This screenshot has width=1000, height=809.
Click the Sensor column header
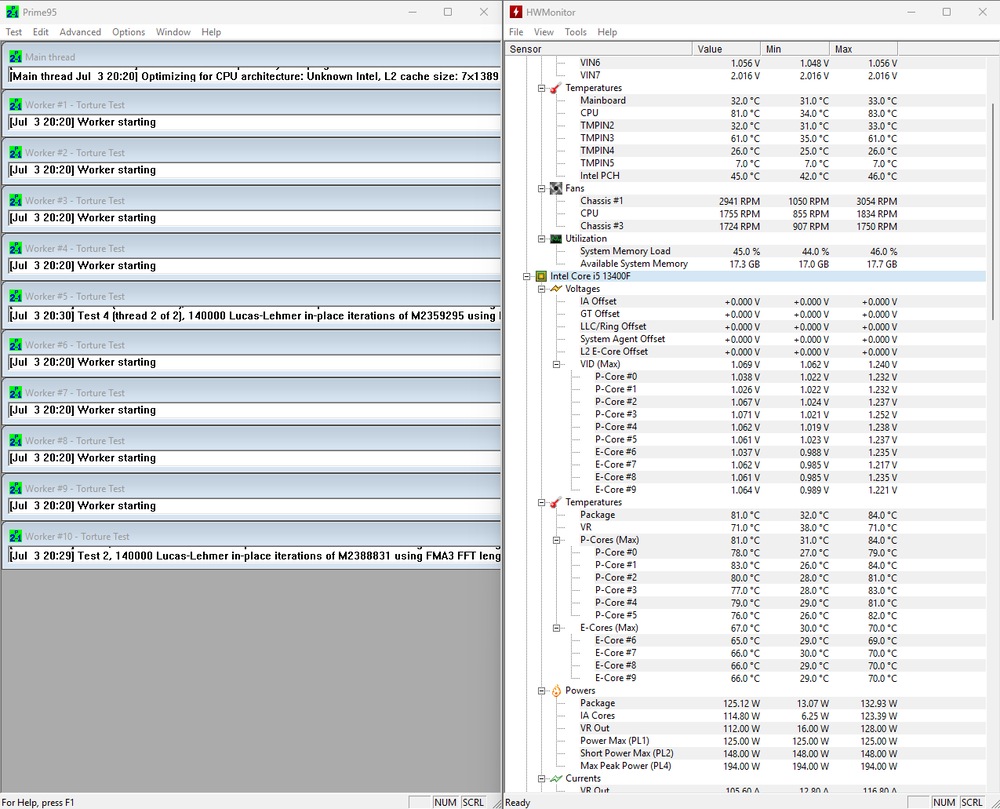(x=599, y=49)
